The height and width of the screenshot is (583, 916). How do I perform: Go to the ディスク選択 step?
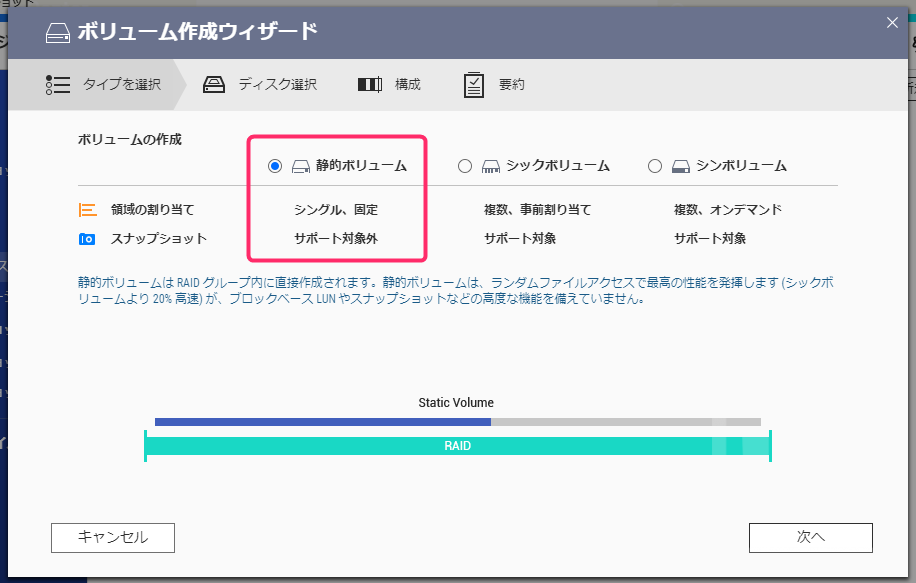click(x=260, y=85)
